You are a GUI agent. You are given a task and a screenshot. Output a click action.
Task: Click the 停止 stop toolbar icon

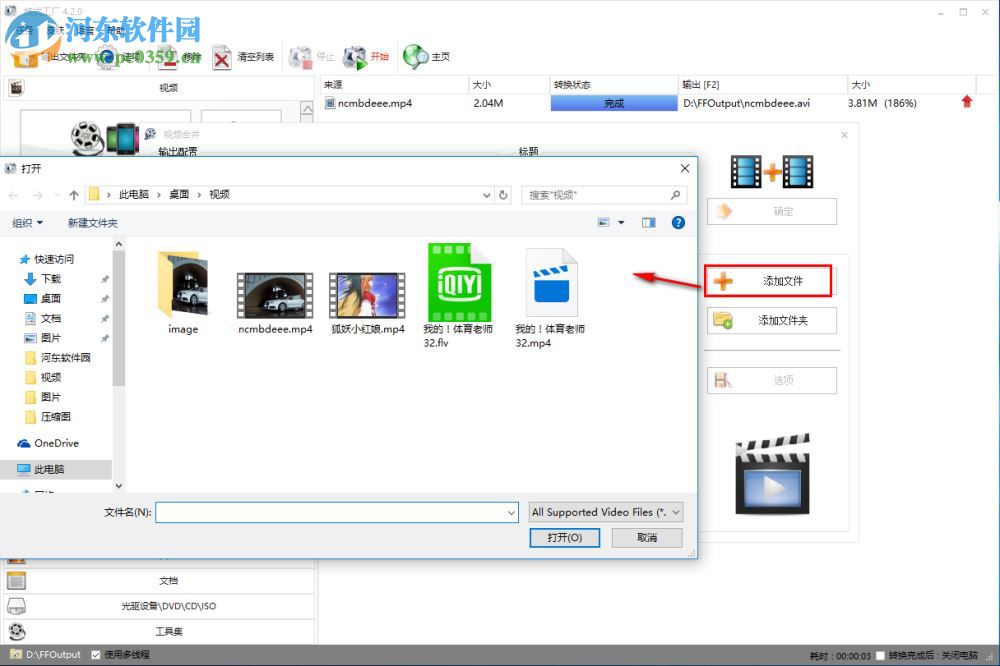pos(300,57)
